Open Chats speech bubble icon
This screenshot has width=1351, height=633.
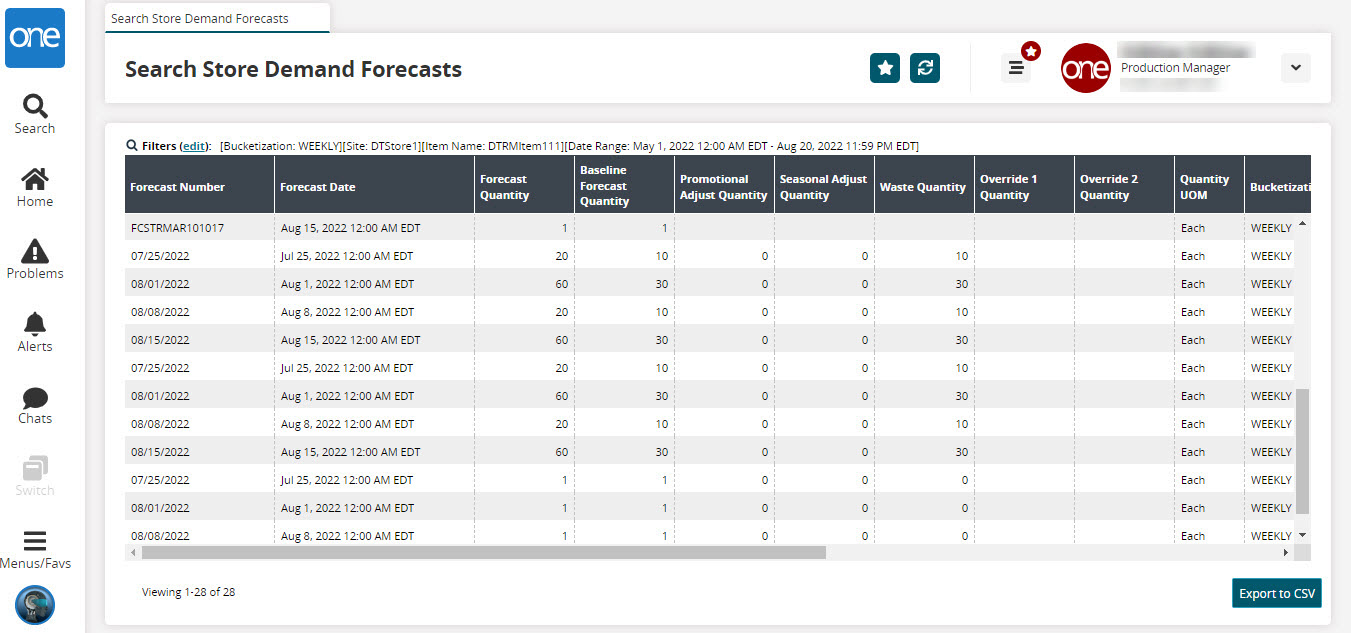click(x=35, y=405)
